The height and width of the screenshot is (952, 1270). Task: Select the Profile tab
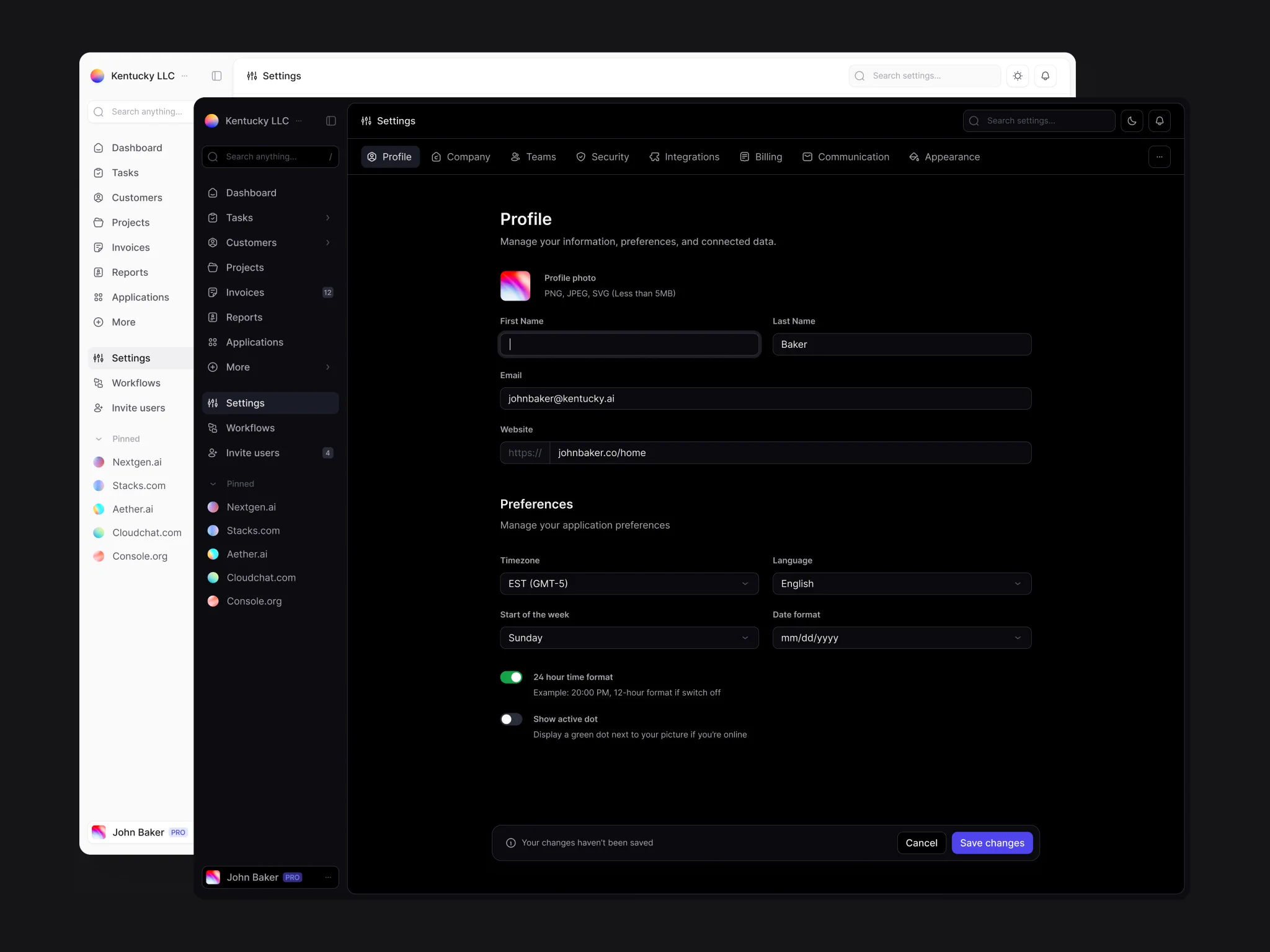coord(390,157)
